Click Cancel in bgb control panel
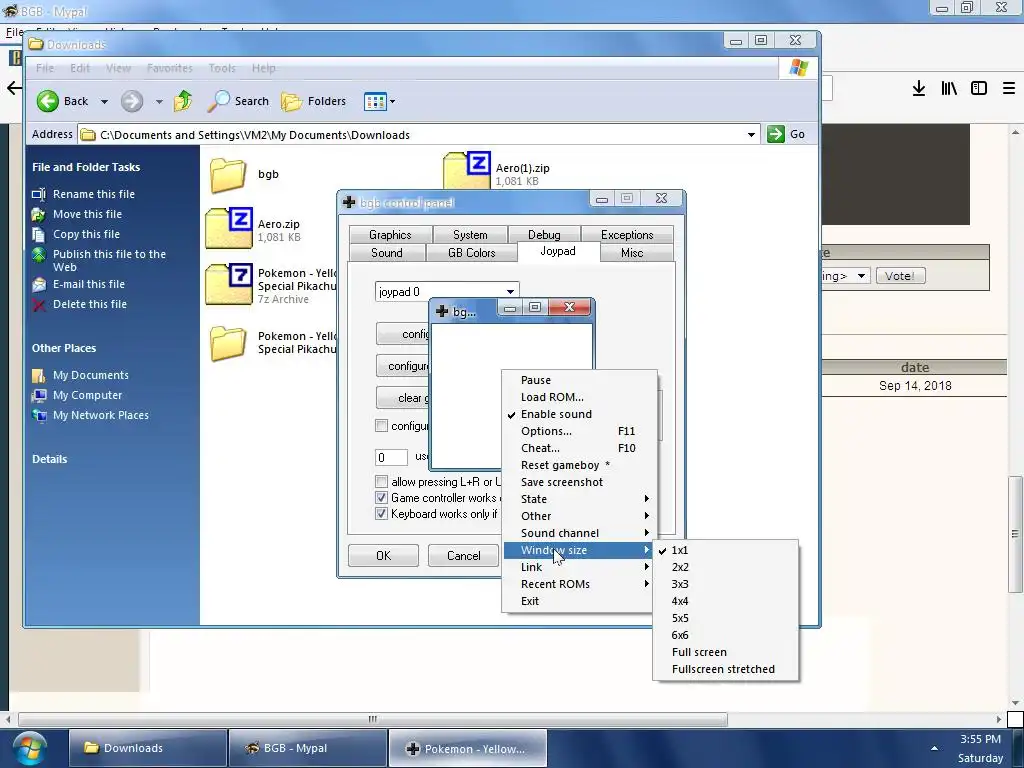 464,556
